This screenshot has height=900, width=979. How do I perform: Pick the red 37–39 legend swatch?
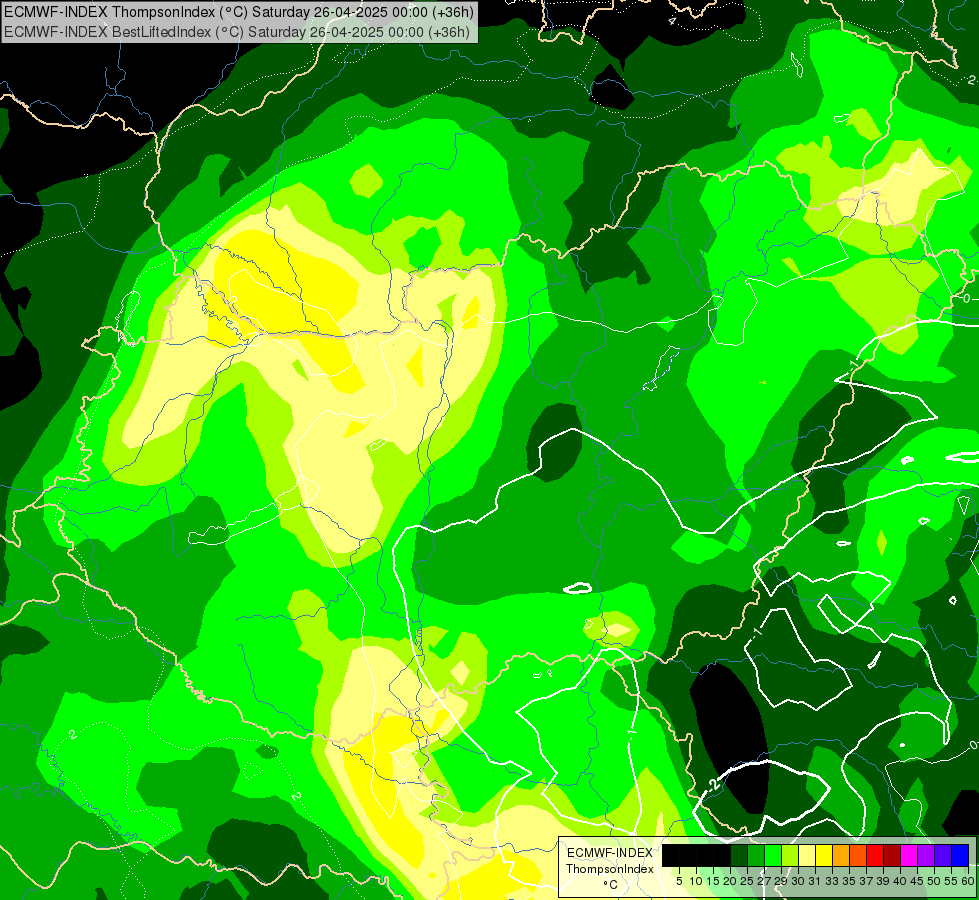[x=875, y=856]
